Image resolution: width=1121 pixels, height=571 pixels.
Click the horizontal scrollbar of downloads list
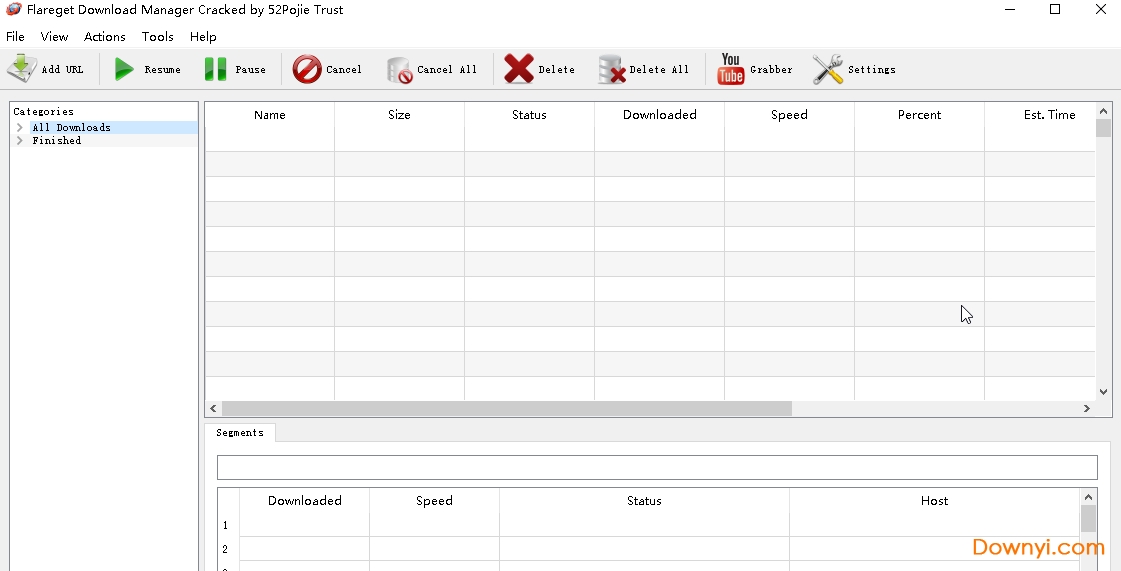(506, 409)
